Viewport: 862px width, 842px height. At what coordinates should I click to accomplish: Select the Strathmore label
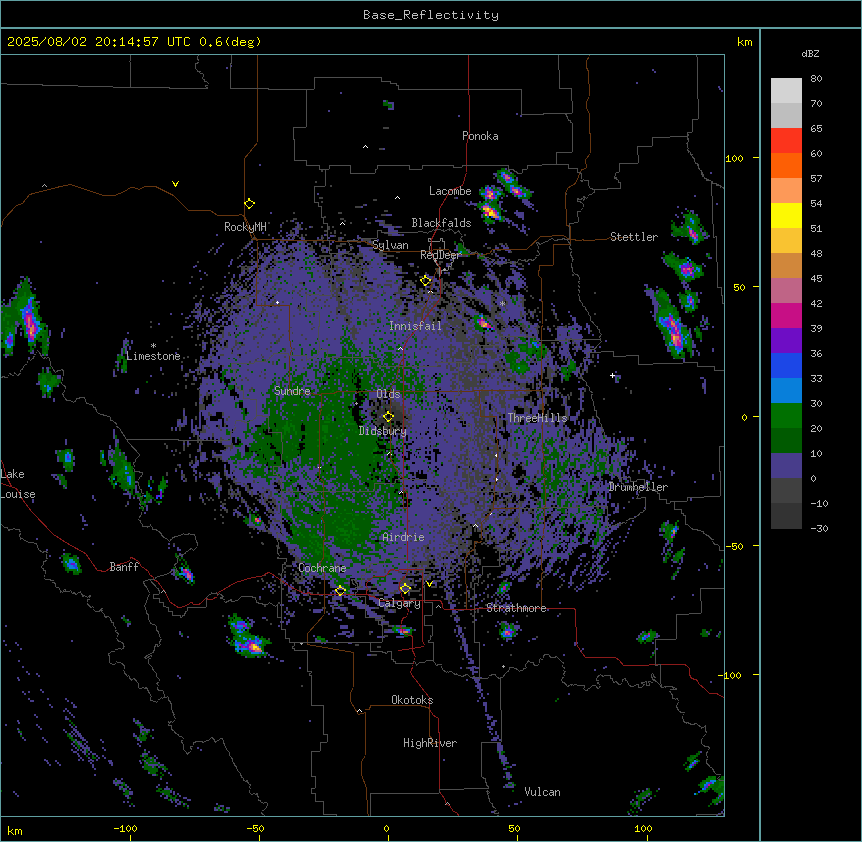[516, 608]
